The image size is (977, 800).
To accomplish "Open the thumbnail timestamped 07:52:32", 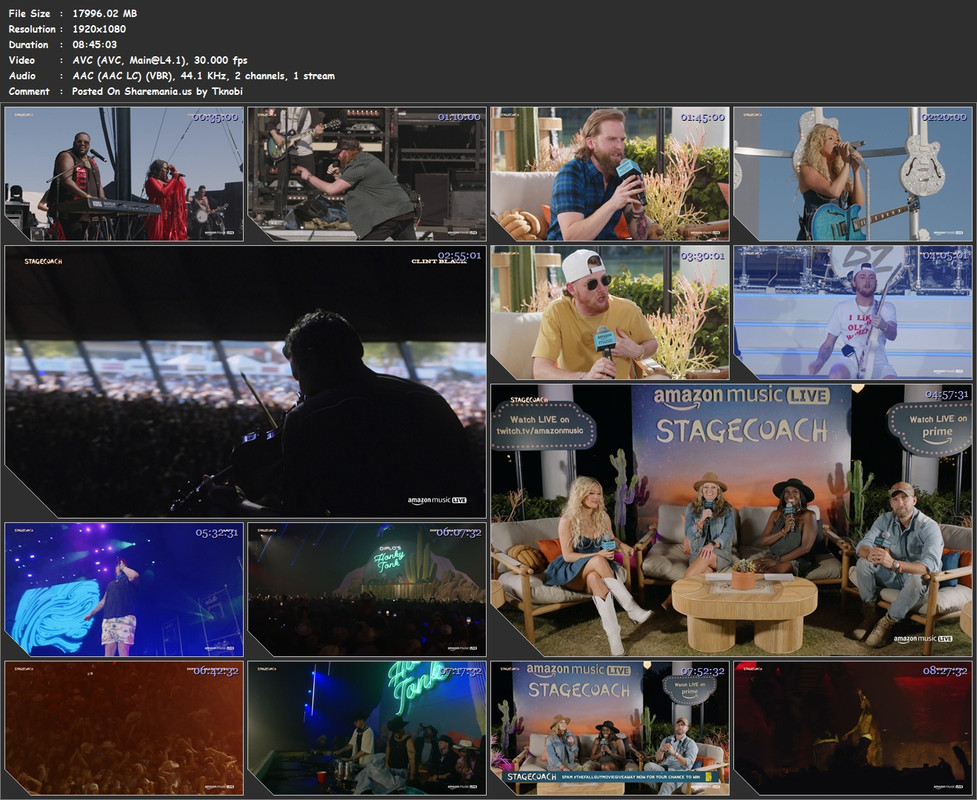I will pyautogui.click(x=610, y=728).
